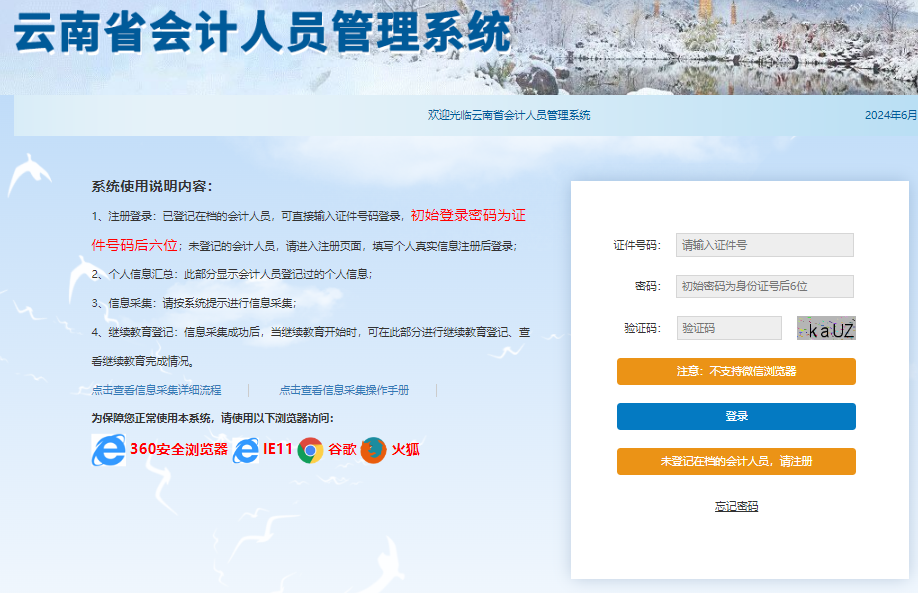Open registration for 未登记在档的会计人员
The height and width of the screenshot is (593, 918).
coord(736,461)
